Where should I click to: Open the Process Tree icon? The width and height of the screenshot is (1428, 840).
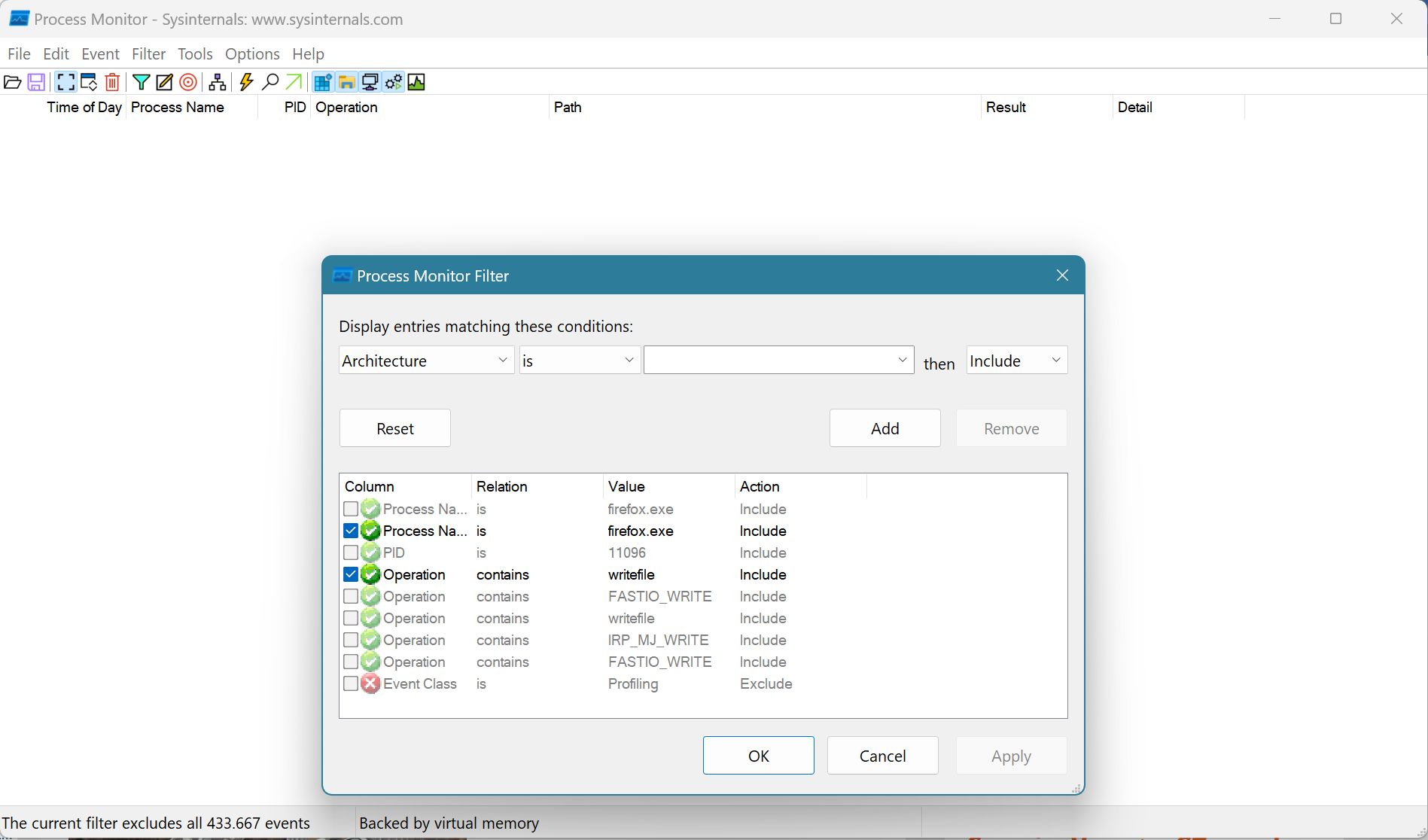click(218, 82)
